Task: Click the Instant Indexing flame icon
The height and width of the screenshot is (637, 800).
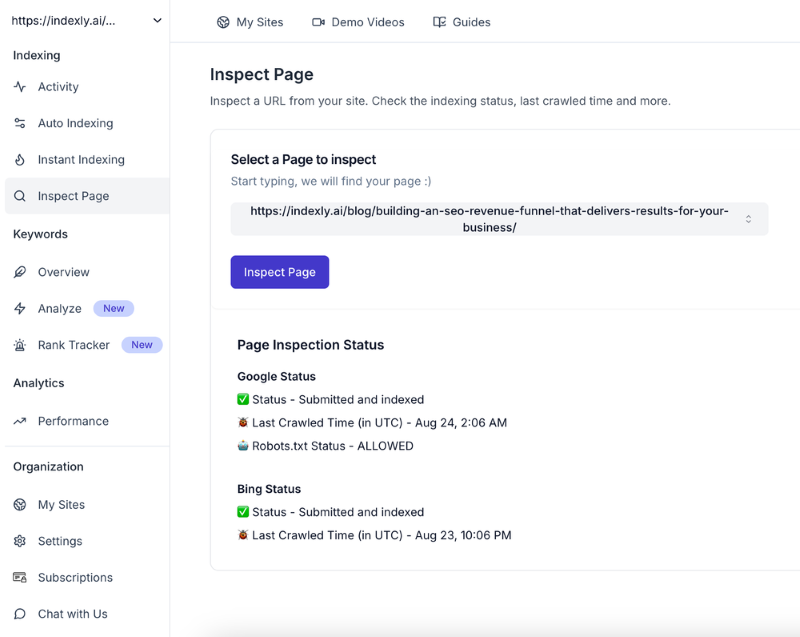Action: (x=20, y=160)
